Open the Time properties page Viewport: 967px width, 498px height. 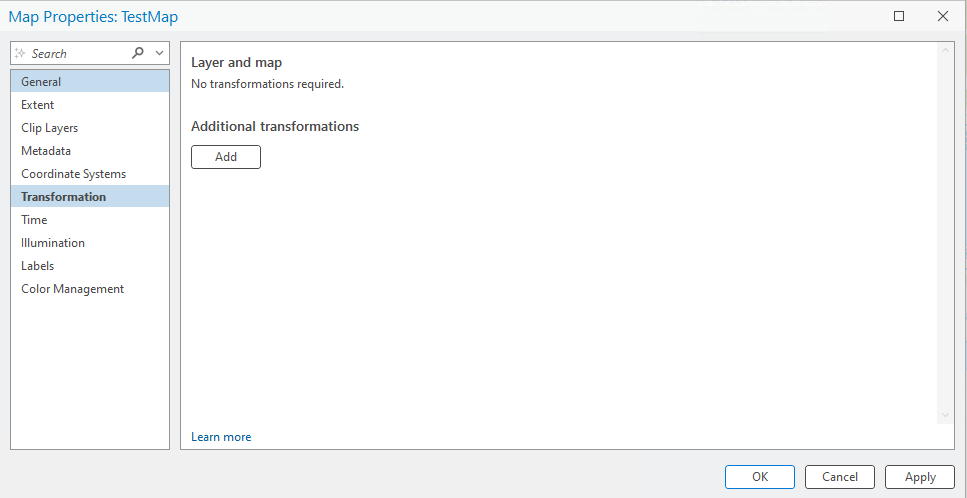[90, 219]
